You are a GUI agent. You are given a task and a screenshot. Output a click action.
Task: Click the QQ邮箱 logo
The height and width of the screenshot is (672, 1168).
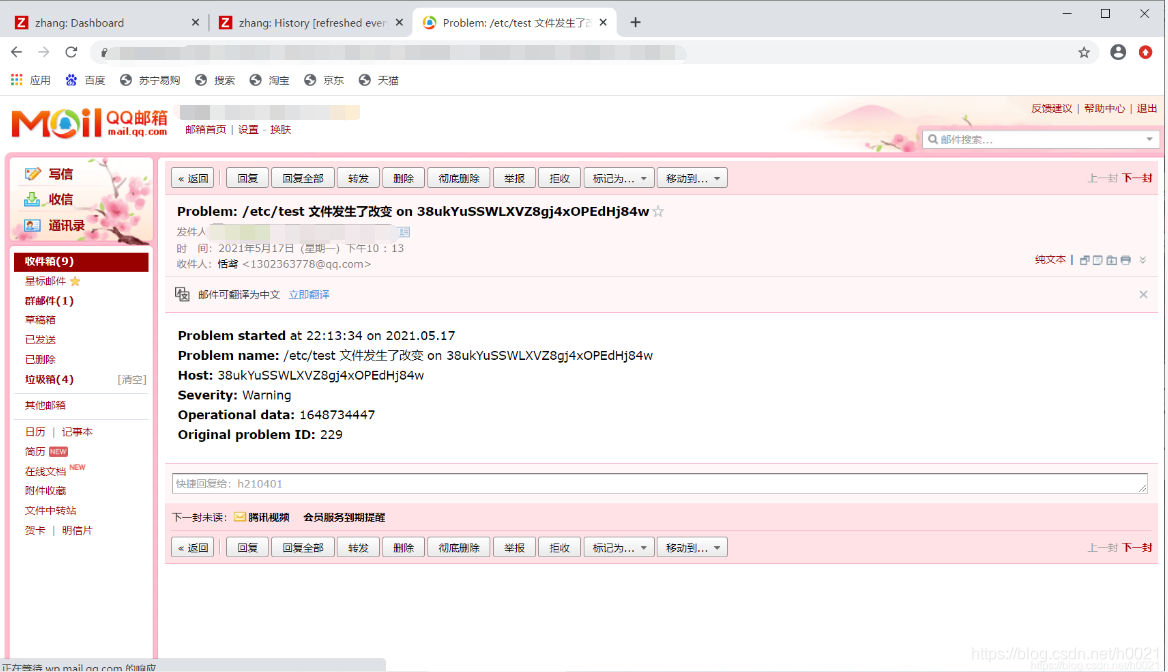coord(89,123)
